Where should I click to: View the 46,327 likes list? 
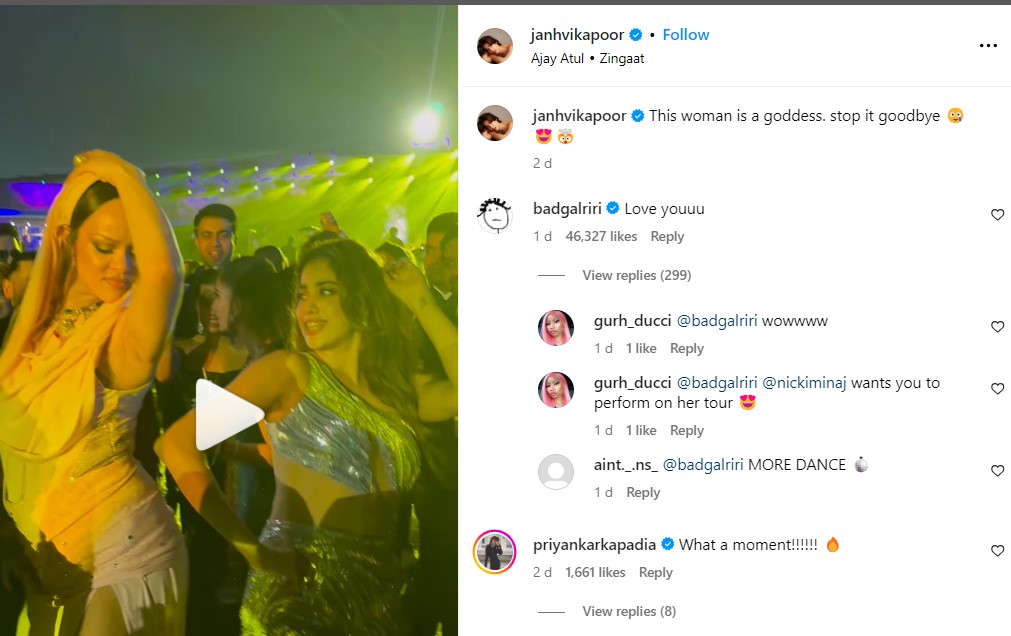point(601,237)
